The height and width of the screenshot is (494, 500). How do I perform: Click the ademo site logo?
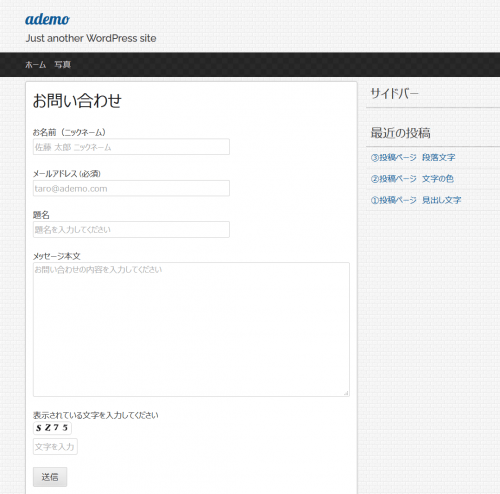[47, 19]
